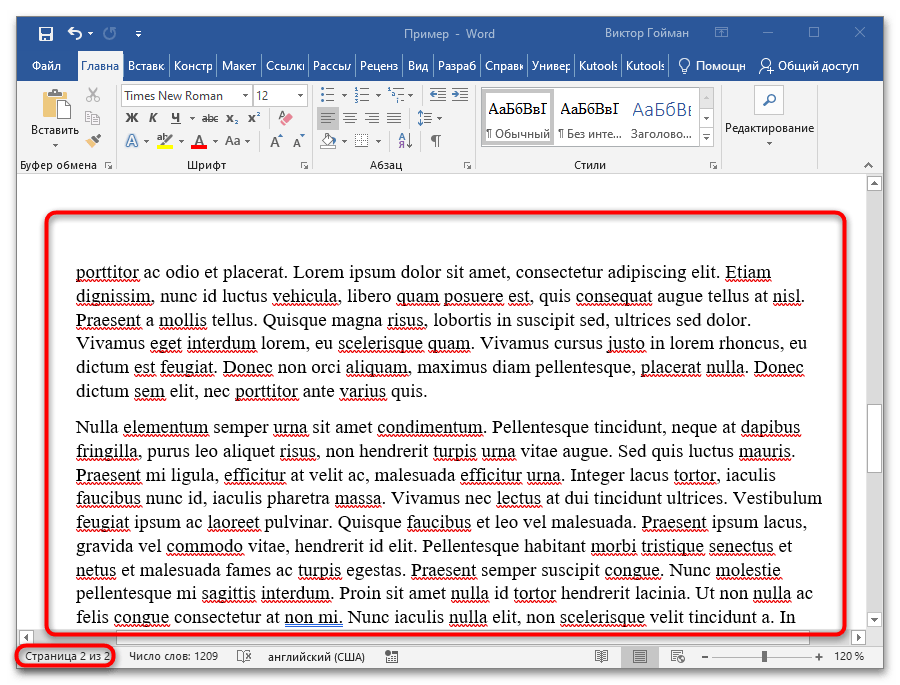Decrease font size with A down icon
900x685 pixels.
click(298, 141)
